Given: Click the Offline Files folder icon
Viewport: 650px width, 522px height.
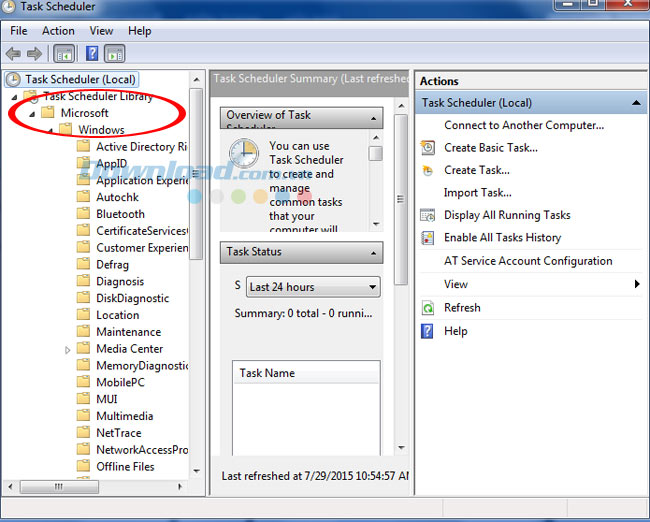Looking at the screenshot, I should pyautogui.click(x=83, y=466).
